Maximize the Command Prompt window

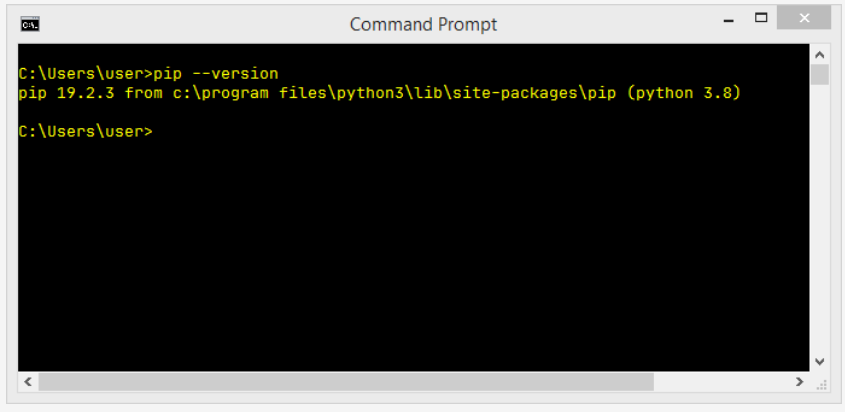tap(761, 18)
